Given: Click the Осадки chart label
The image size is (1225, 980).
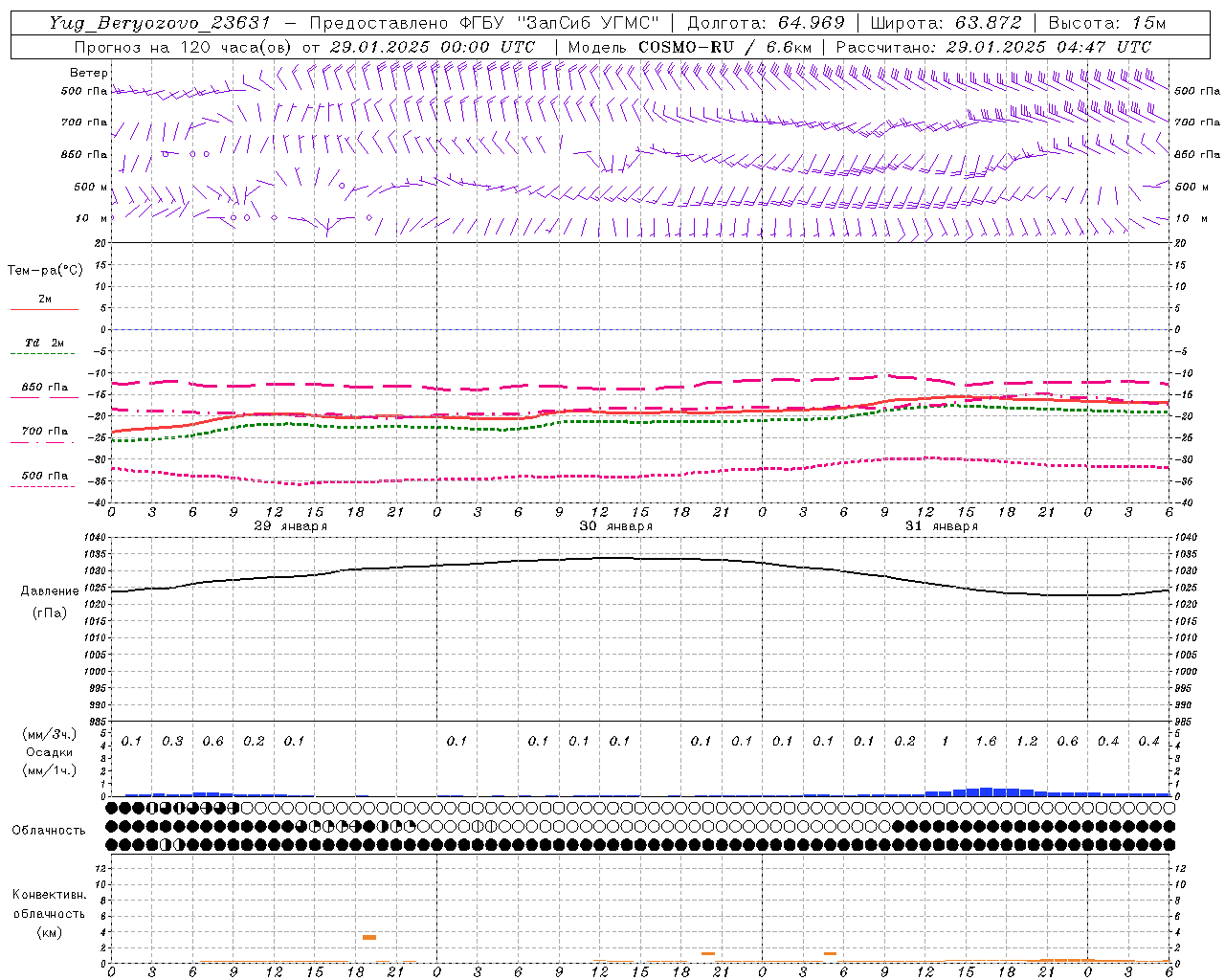Looking at the screenshot, I should pos(50,752).
